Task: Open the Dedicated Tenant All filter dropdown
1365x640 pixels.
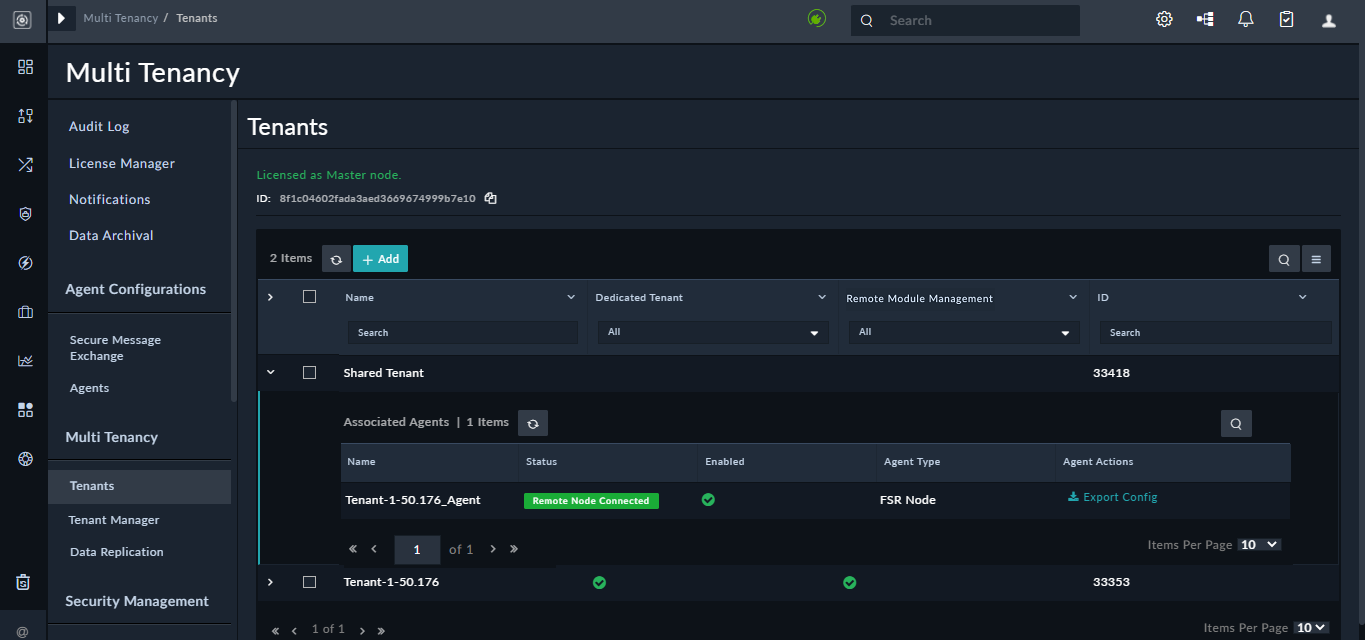Action: coord(713,332)
